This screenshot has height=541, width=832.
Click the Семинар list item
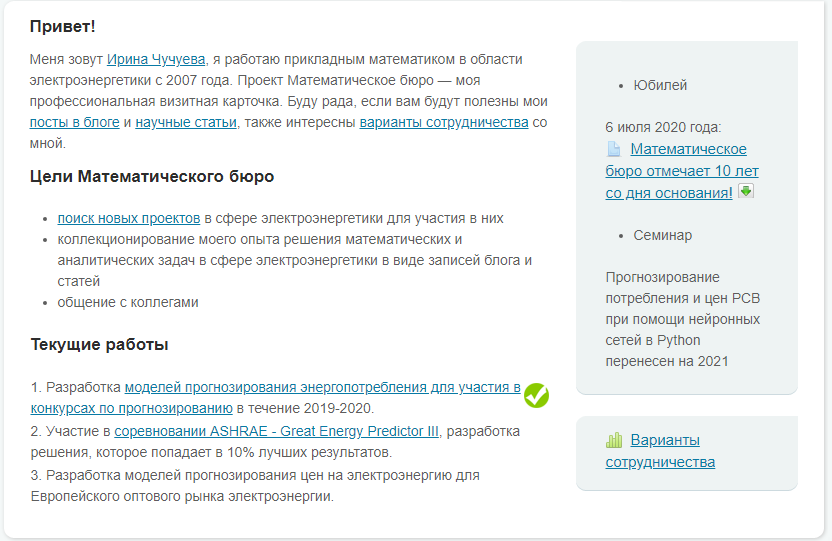tap(663, 235)
